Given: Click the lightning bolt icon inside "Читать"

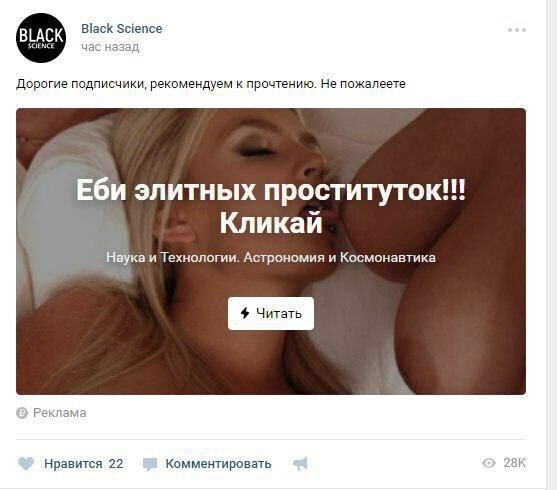Looking at the screenshot, I should [245, 313].
